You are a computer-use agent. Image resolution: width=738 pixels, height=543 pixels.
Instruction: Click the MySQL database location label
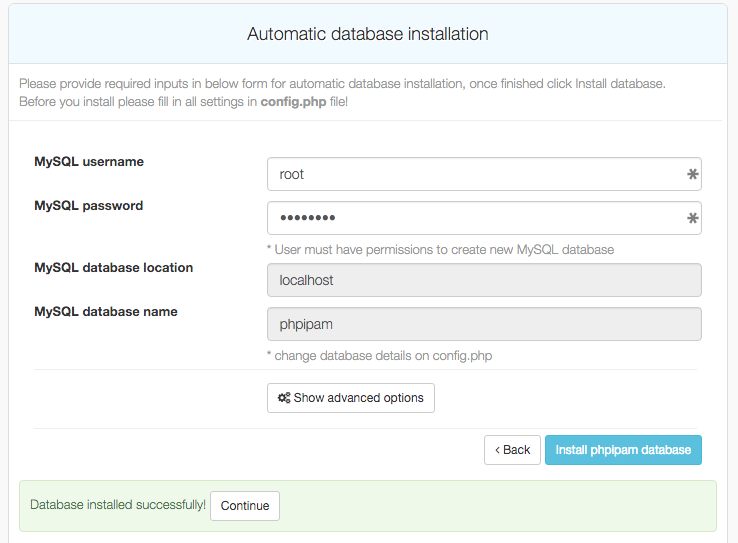coord(114,268)
